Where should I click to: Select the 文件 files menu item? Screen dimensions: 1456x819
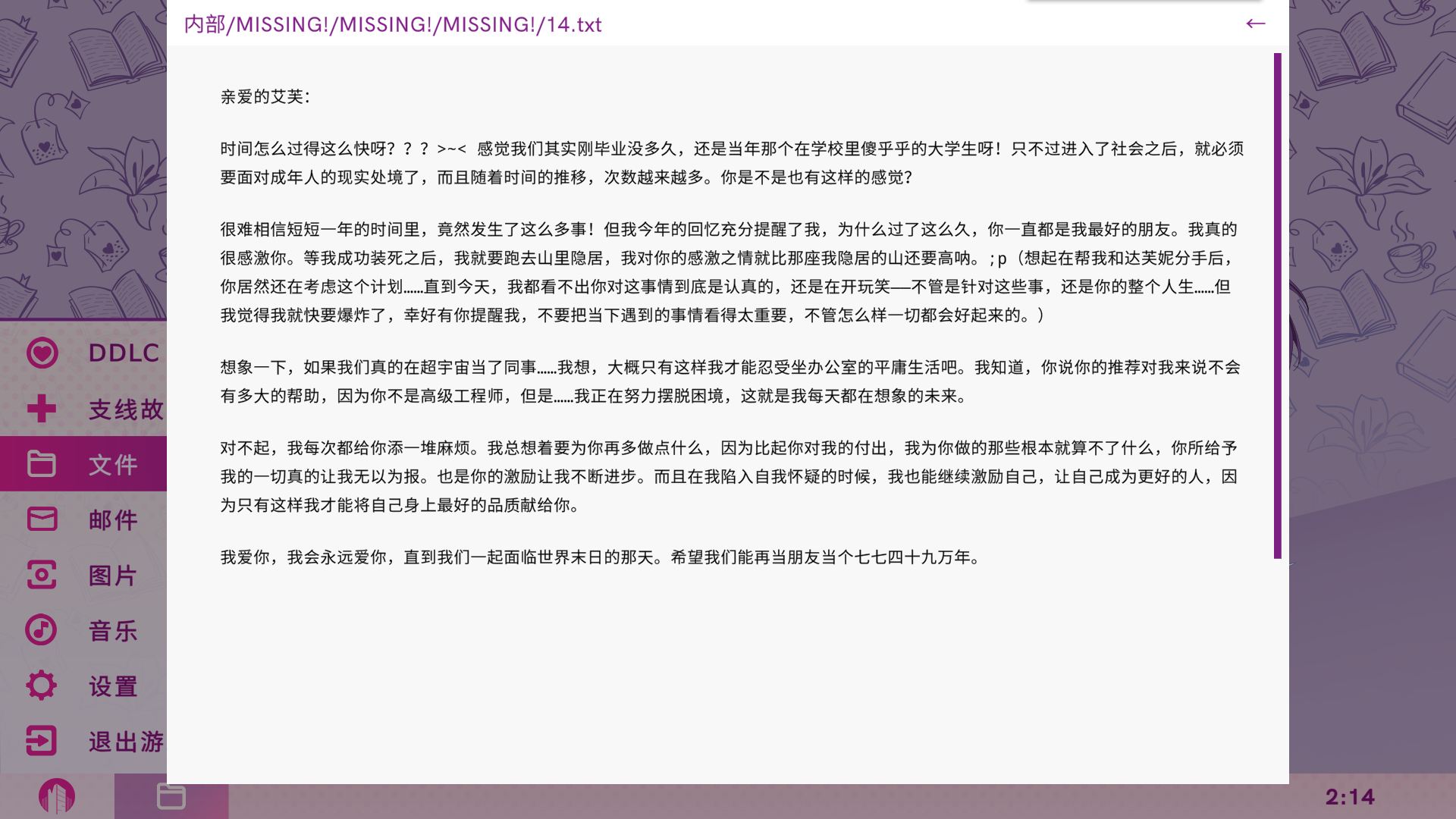(113, 464)
